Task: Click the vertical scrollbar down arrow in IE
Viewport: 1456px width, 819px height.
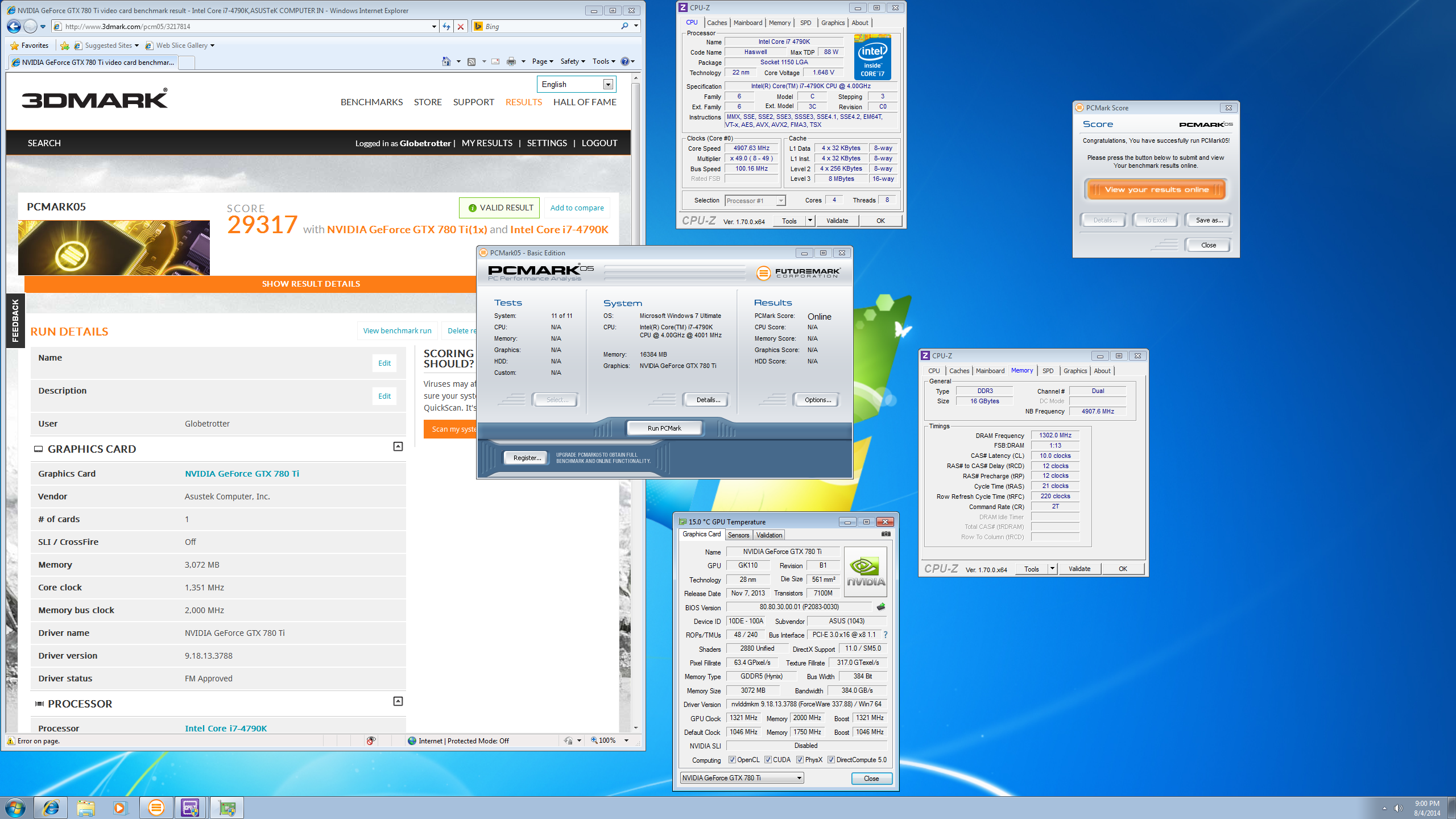Action: click(635, 728)
